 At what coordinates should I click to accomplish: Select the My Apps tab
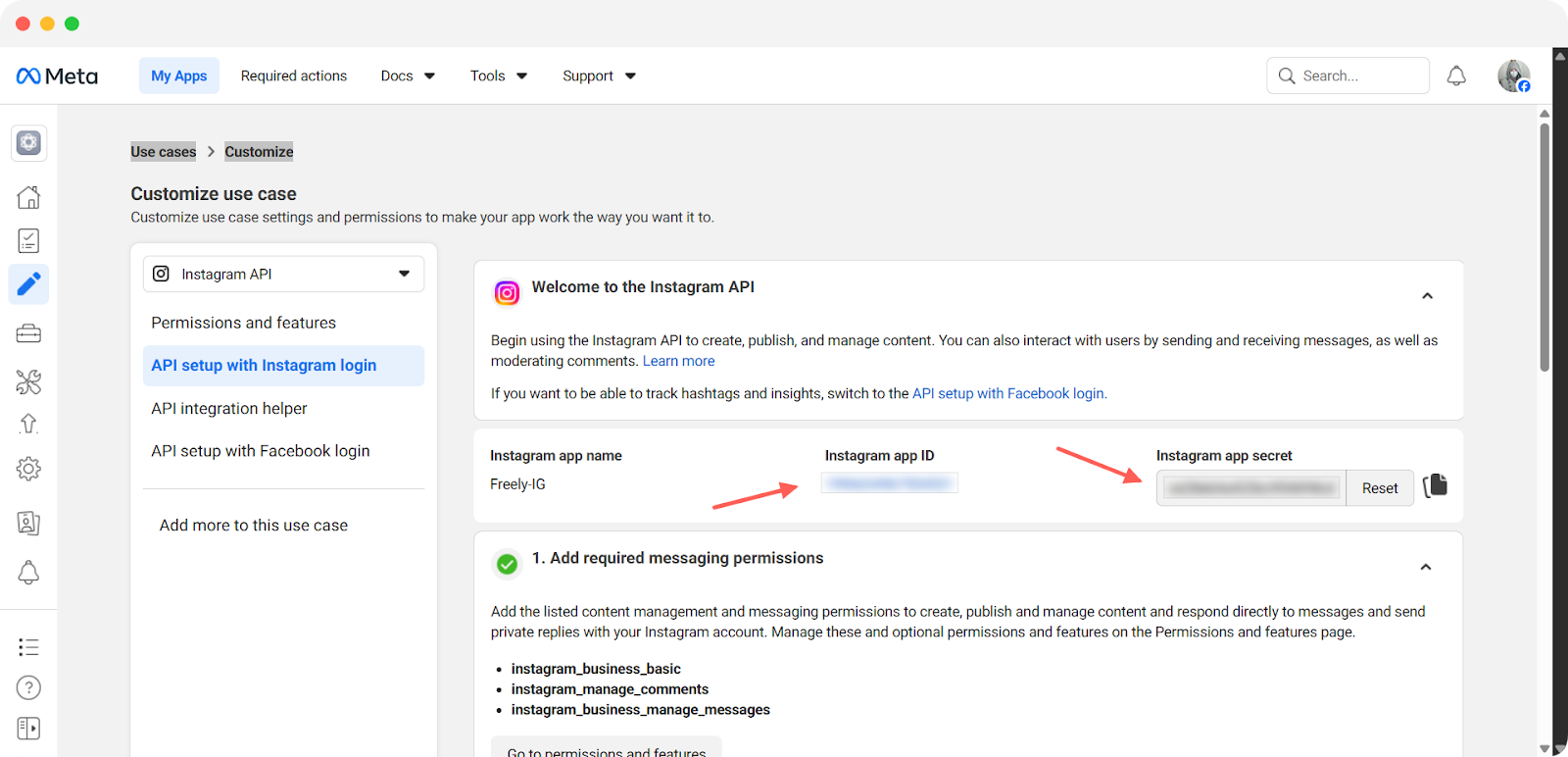pos(179,76)
